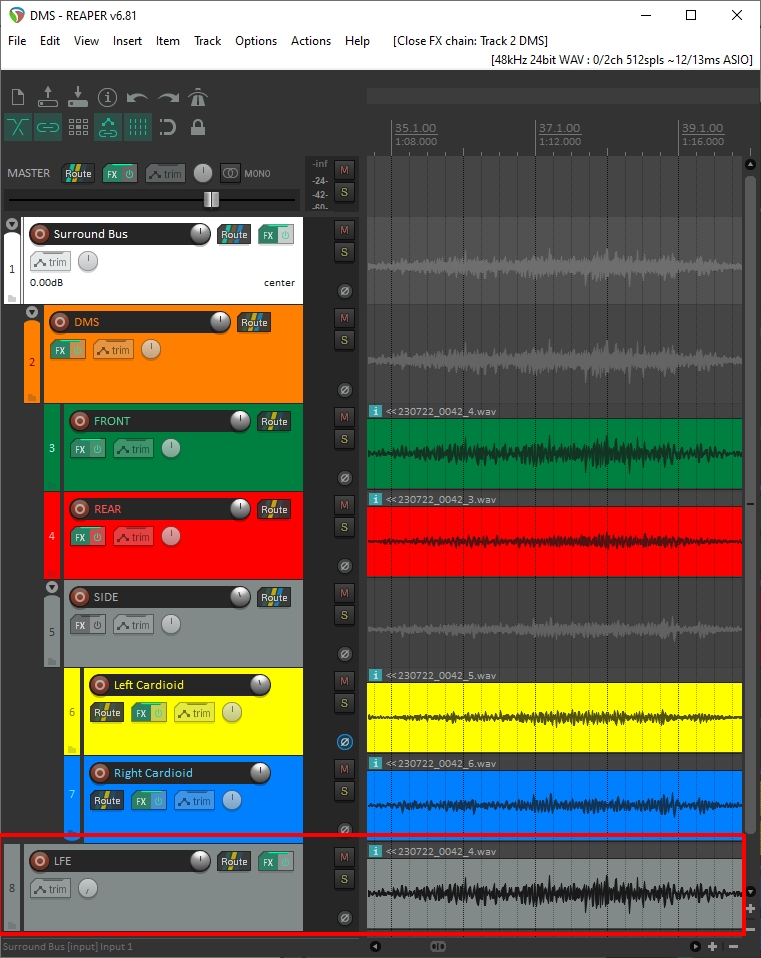Open the File menu

[x=17, y=41]
